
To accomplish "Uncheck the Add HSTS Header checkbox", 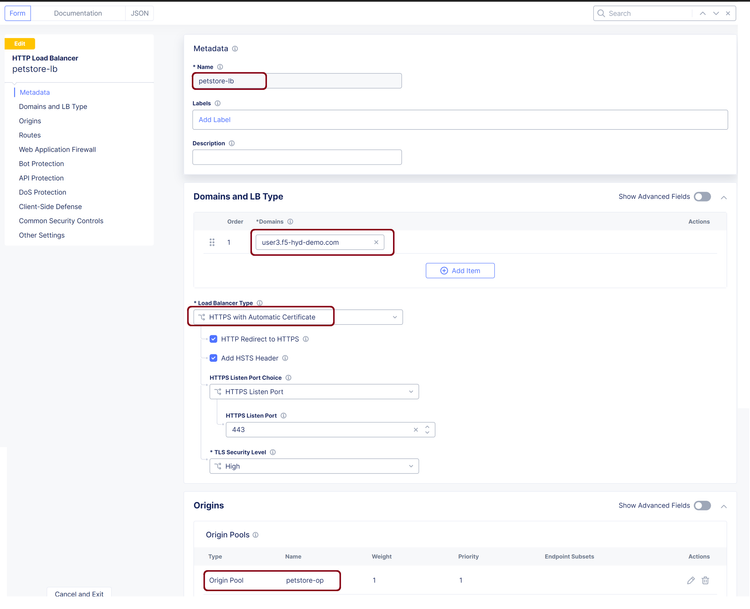I will 213,358.
